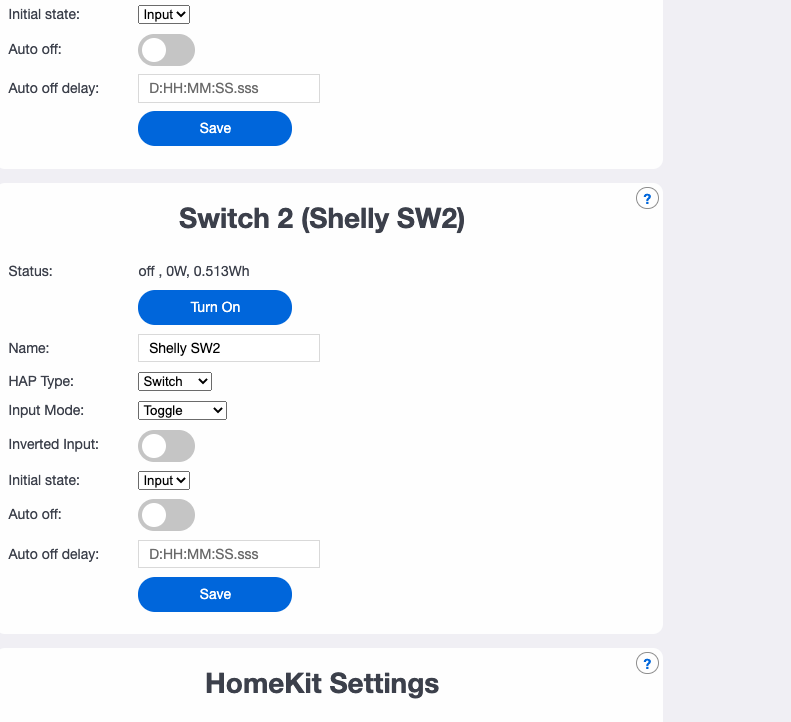The height and width of the screenshot is (722, 791).
Task: Open Initial state dropdown in Switch 2
Action: tap(164, 481)
